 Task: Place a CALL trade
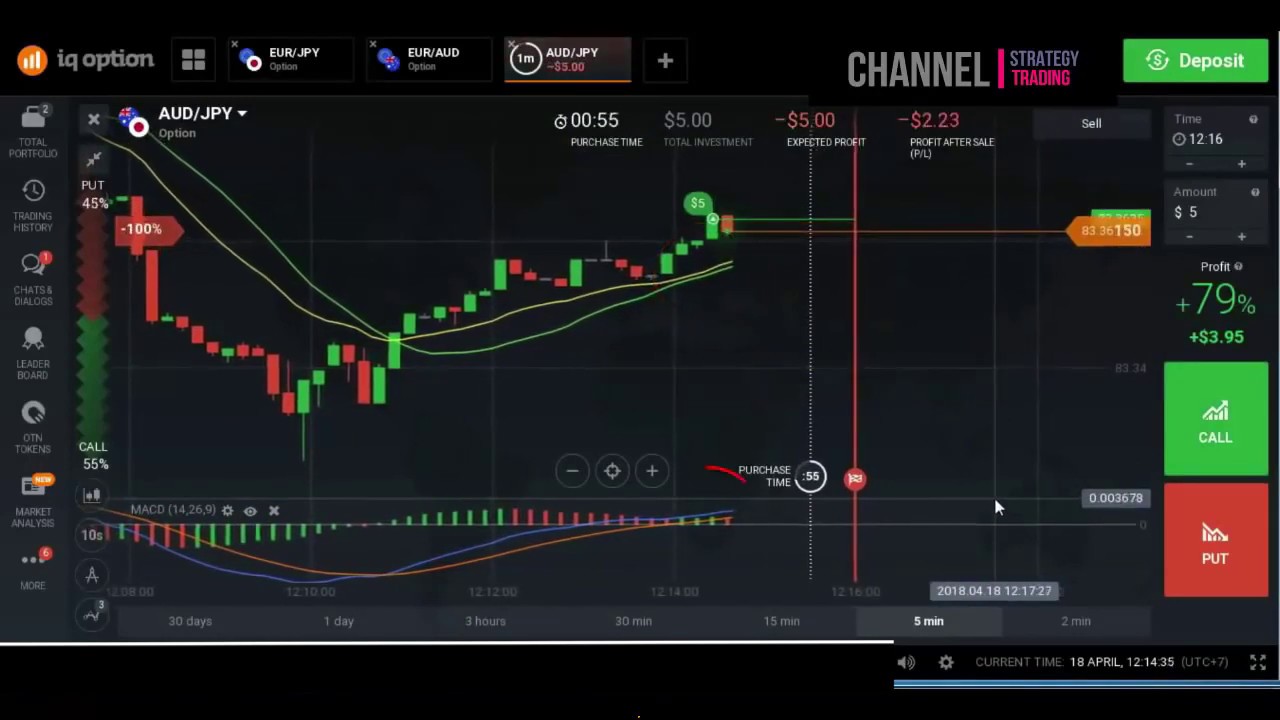pyautogui.click(x=1216, y=419)
